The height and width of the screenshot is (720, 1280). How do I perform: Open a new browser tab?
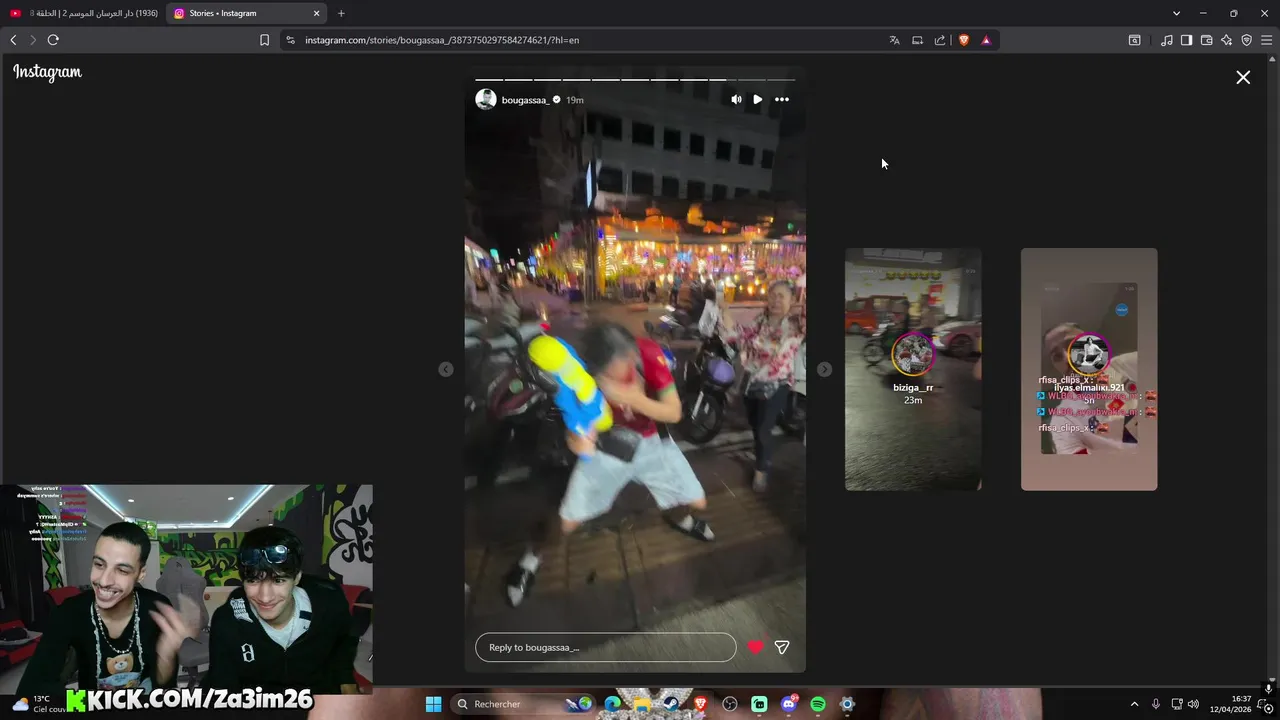pos(341,13)
